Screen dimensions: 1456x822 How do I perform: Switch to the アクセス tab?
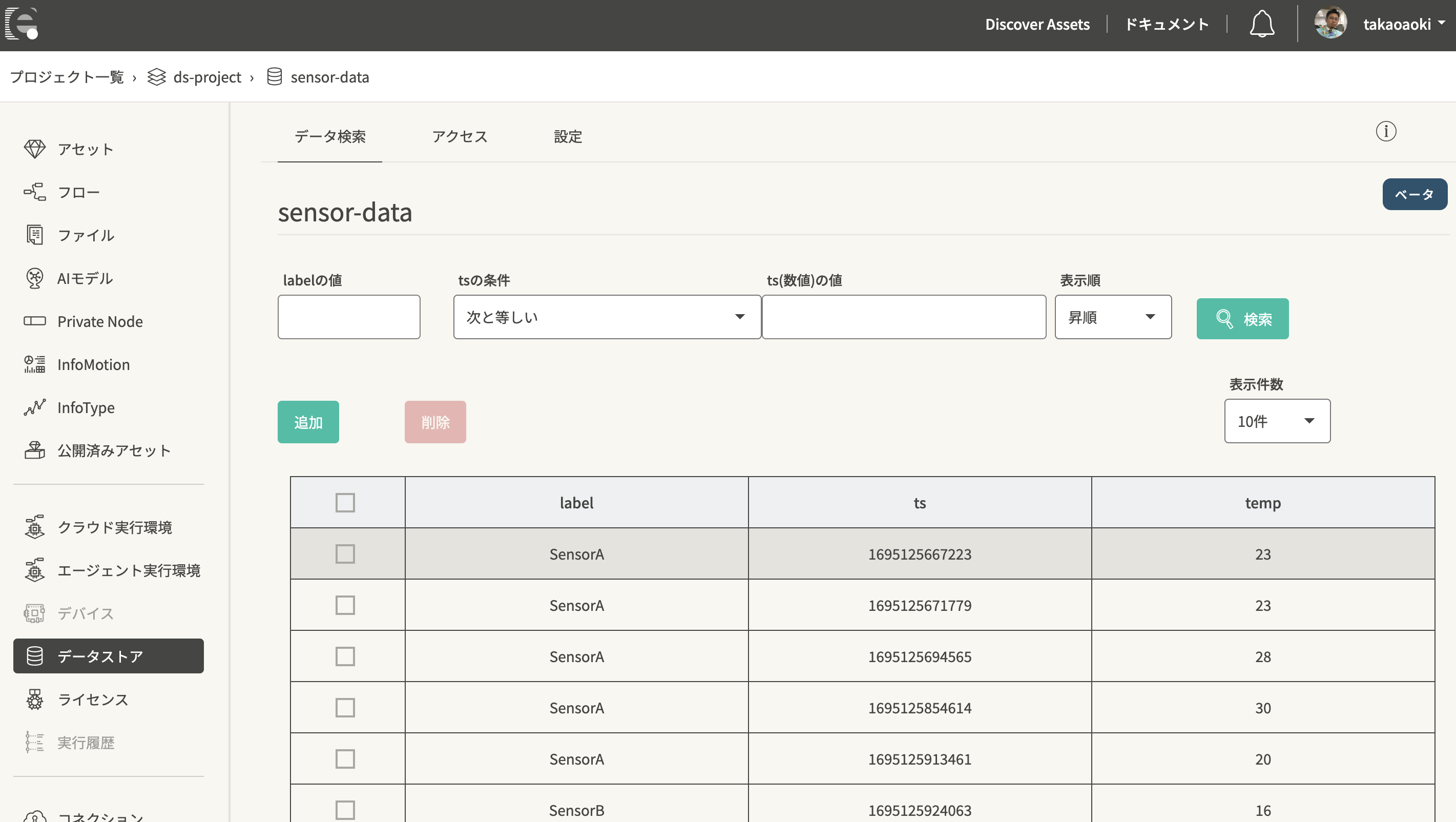tap(460, 136)
